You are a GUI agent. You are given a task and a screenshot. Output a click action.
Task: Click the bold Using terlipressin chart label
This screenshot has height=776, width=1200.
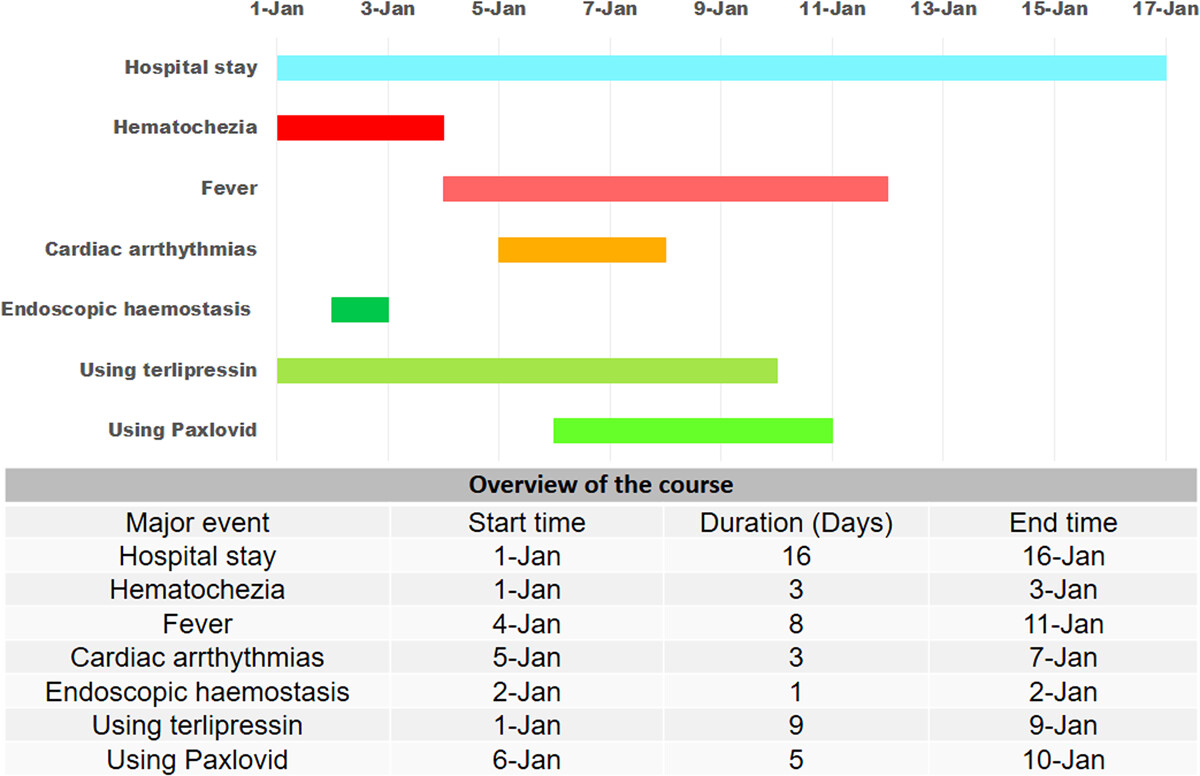point(168,370)
